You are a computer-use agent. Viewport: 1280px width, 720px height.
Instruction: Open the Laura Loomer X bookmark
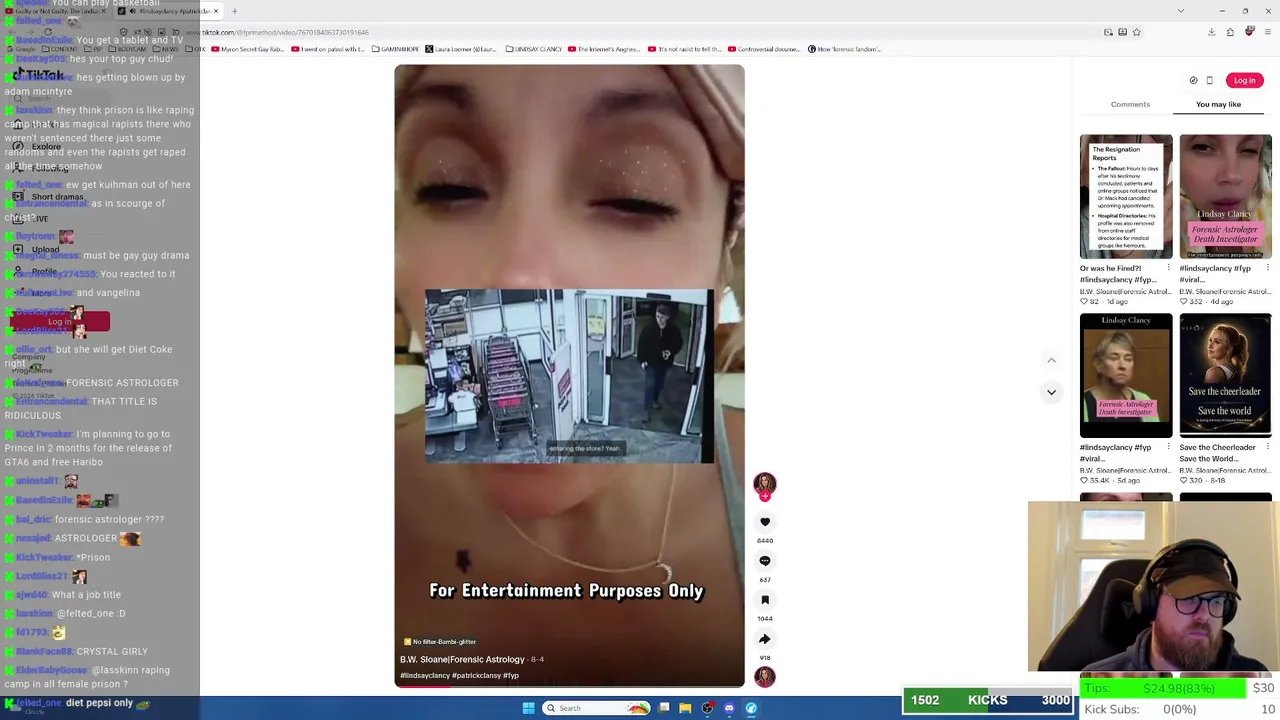click(461, 49)
